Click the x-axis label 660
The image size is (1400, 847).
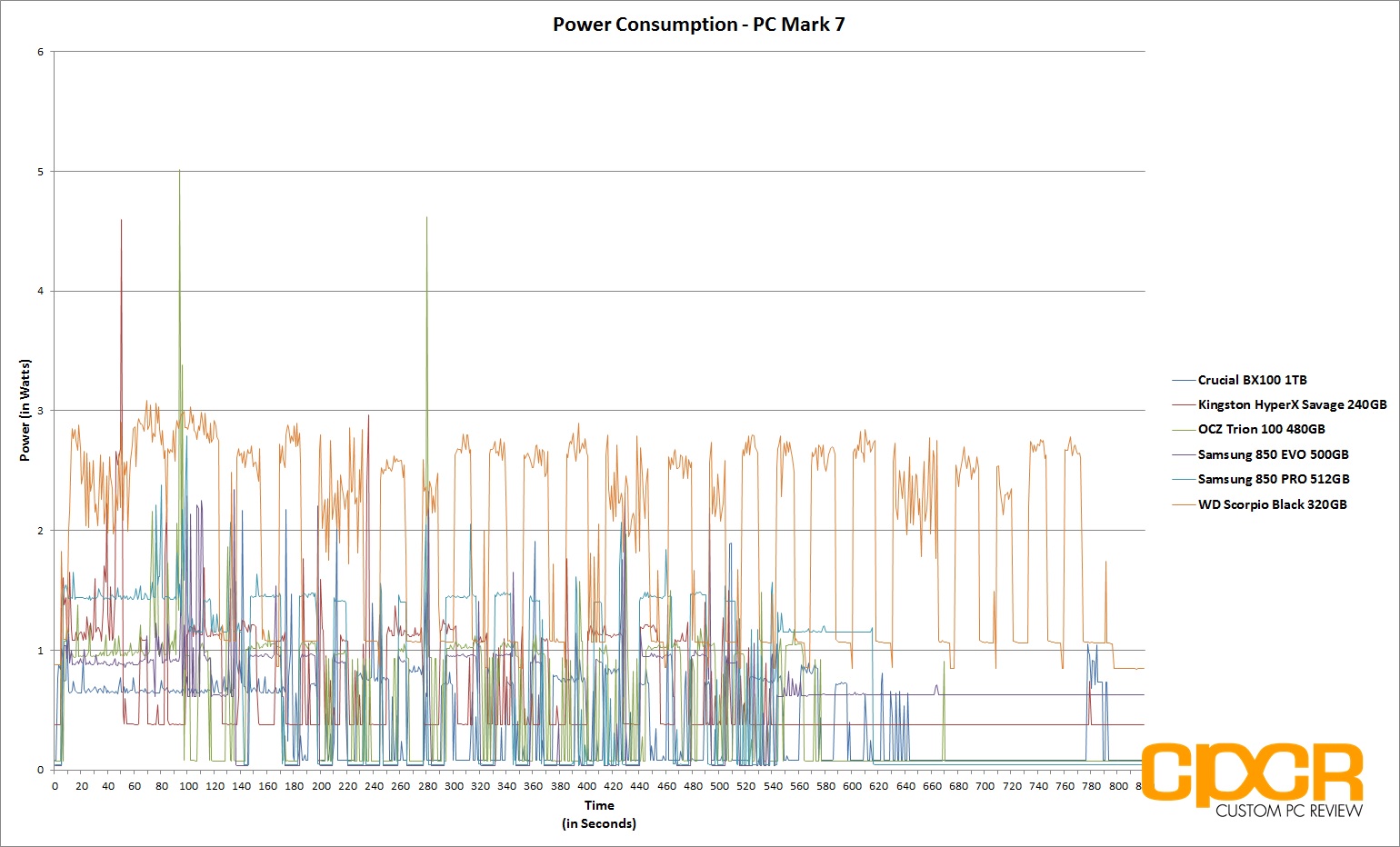coord(933,786)
